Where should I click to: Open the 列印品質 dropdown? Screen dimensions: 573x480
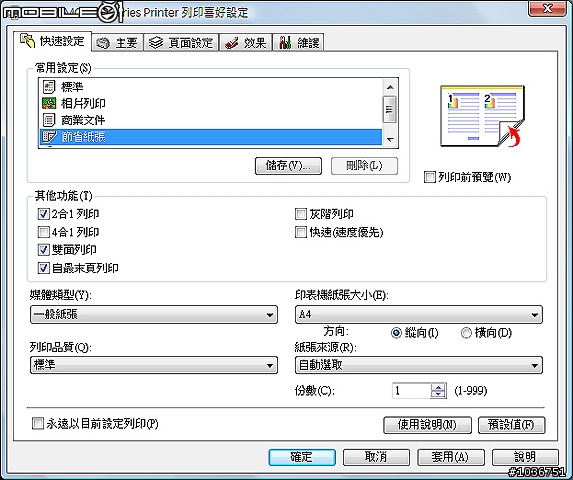(x=154, y=365)
